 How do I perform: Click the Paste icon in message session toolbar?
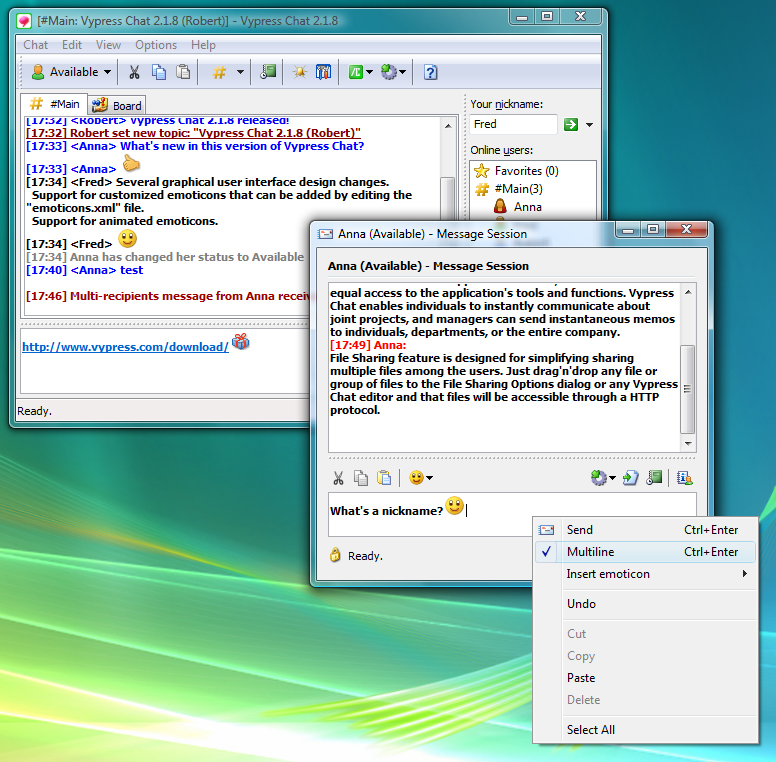(x=384, y=478)
